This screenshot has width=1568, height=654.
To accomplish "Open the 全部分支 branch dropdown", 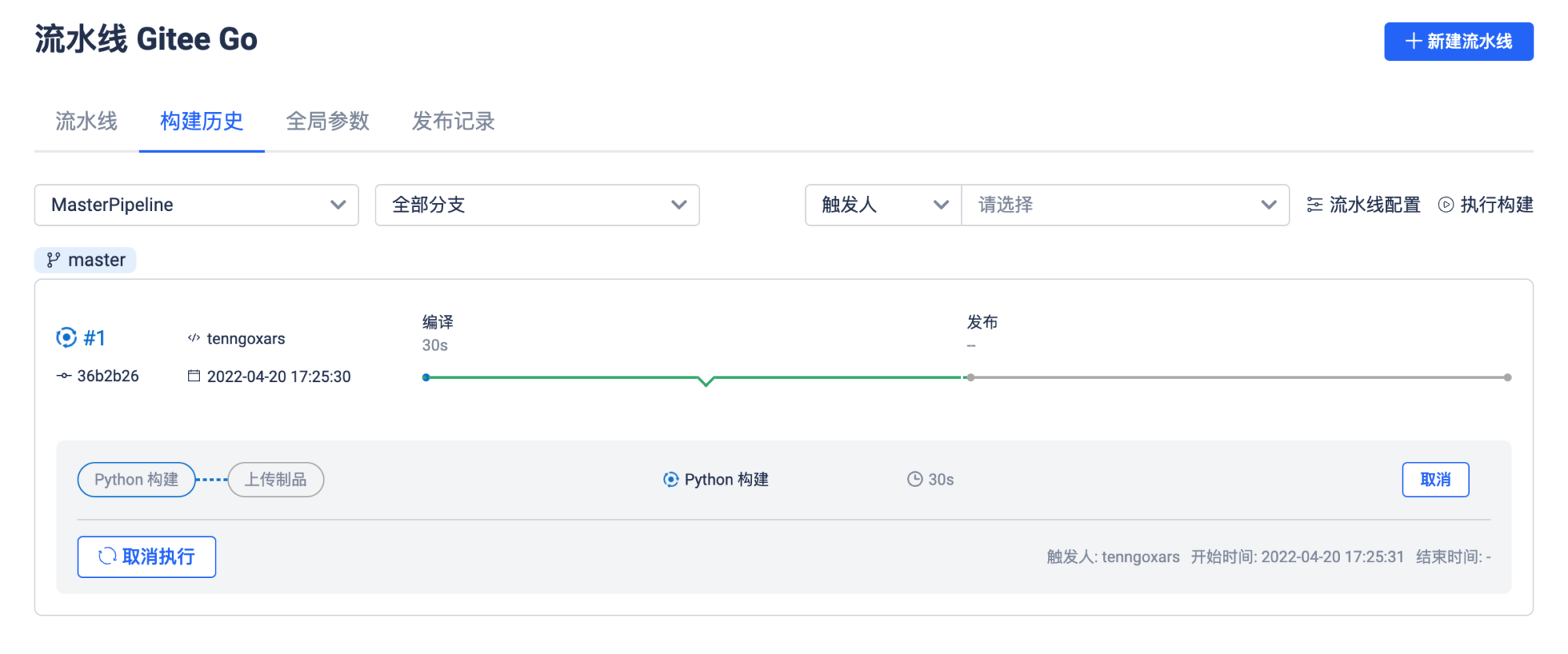I will [x=537, y=205].
